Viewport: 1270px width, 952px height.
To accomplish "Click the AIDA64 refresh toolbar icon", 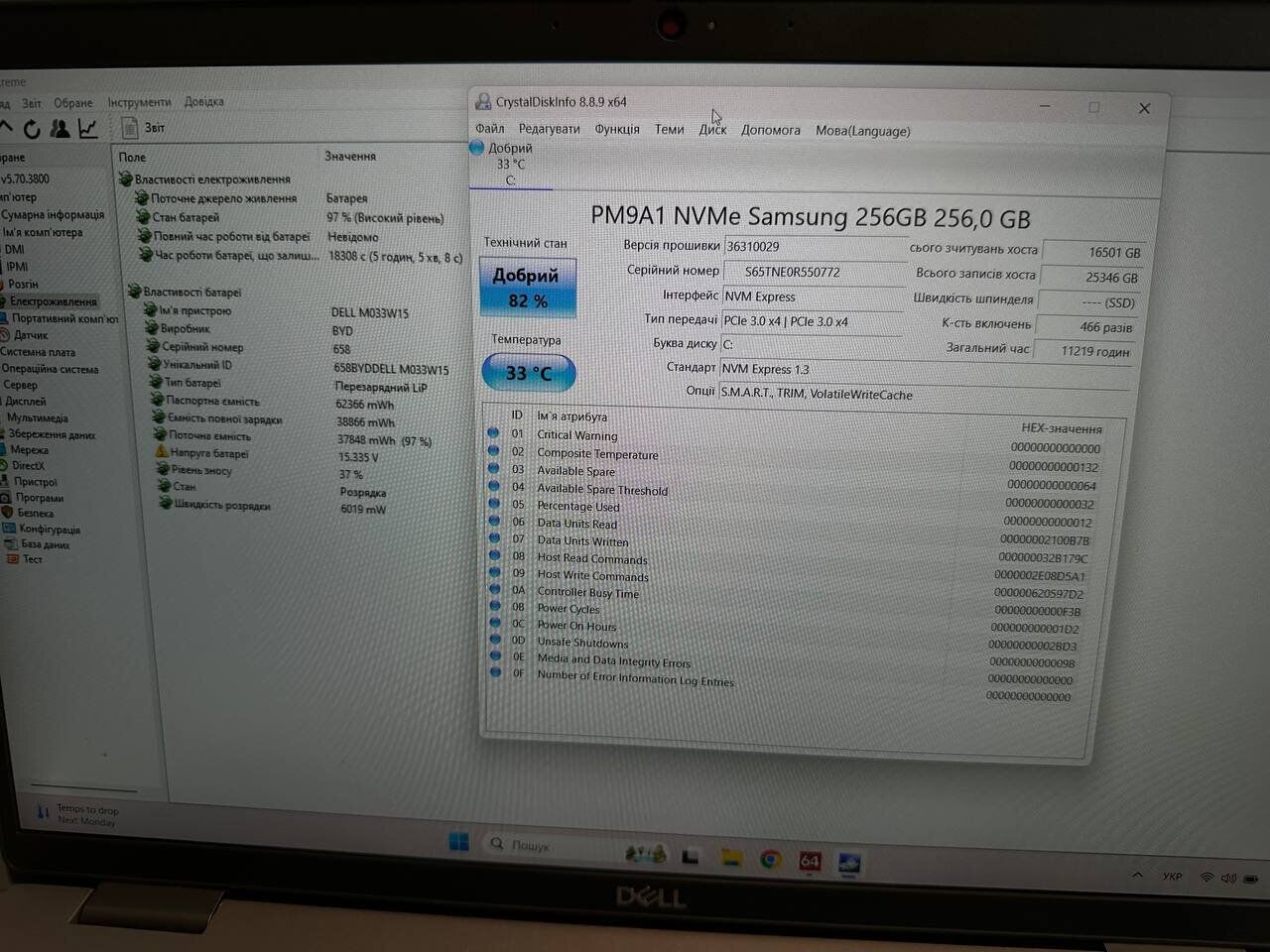I will (32, 129).
